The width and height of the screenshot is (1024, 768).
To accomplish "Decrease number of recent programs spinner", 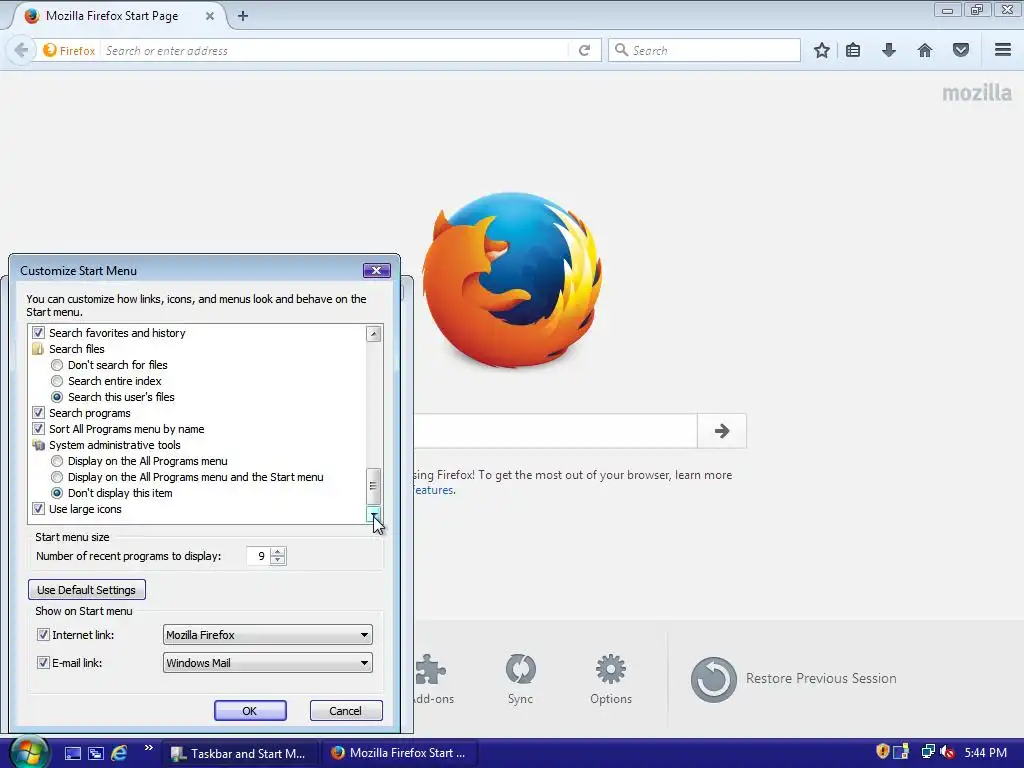I will (278, 560).
